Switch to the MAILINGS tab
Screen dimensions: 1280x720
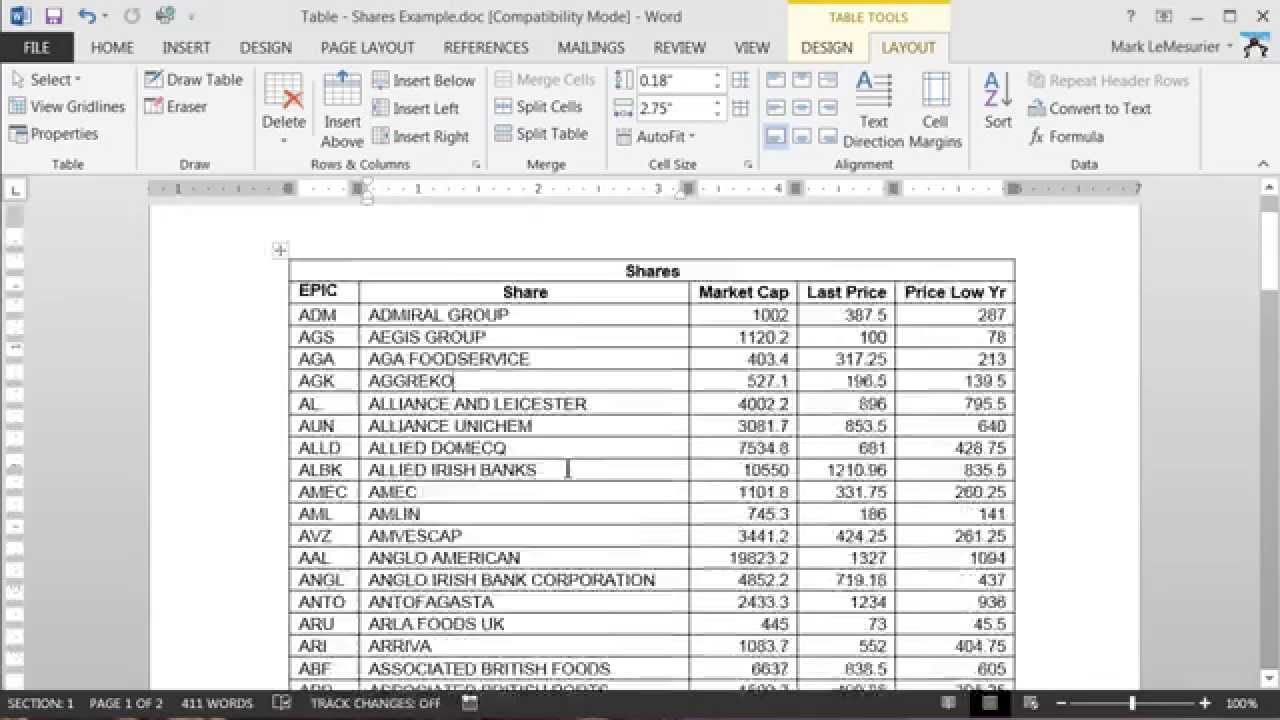(591, 47)
